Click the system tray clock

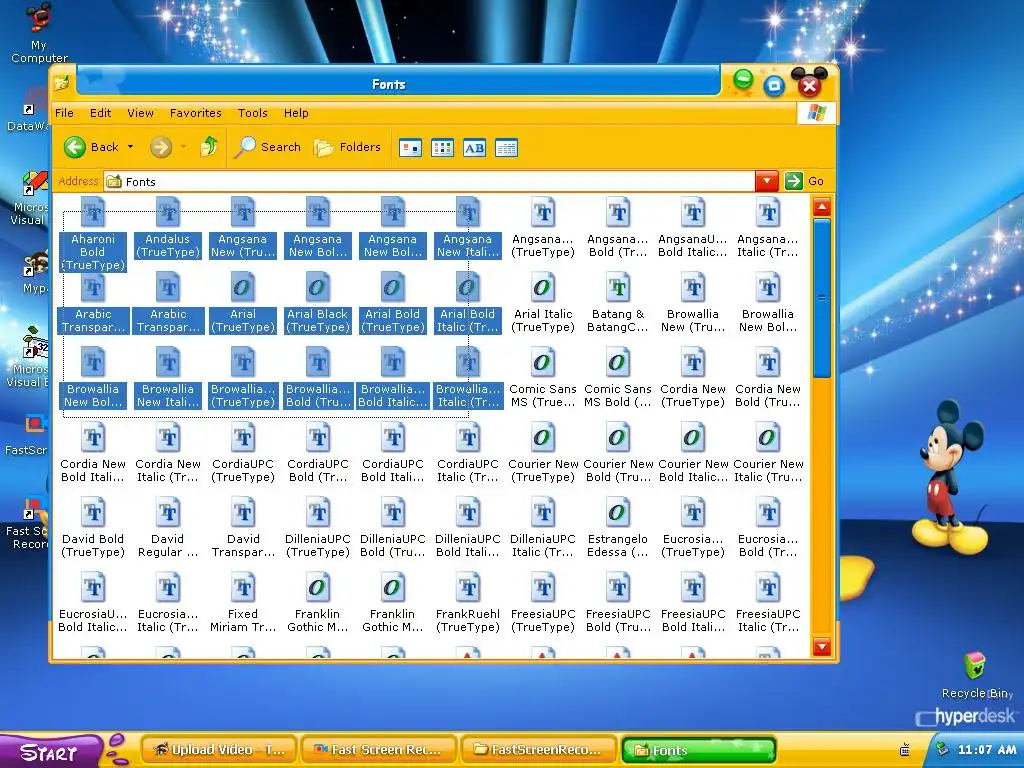click(x=986, y=750)
